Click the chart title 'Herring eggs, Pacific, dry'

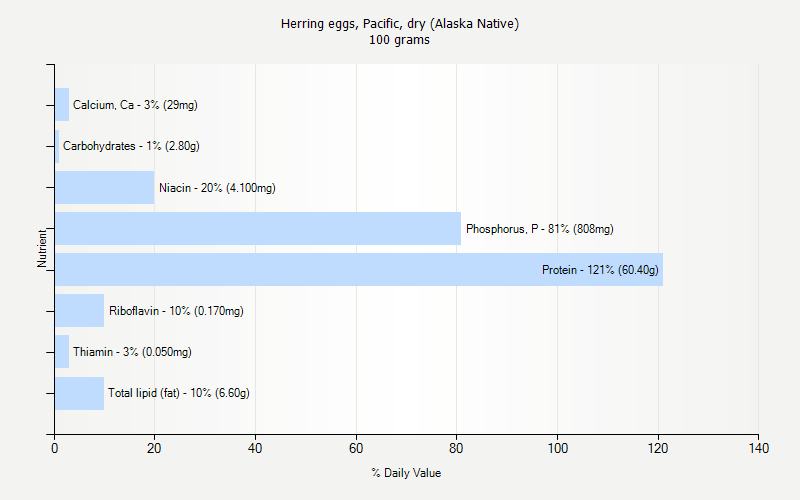pyautogui.click(x=400, y=24)
